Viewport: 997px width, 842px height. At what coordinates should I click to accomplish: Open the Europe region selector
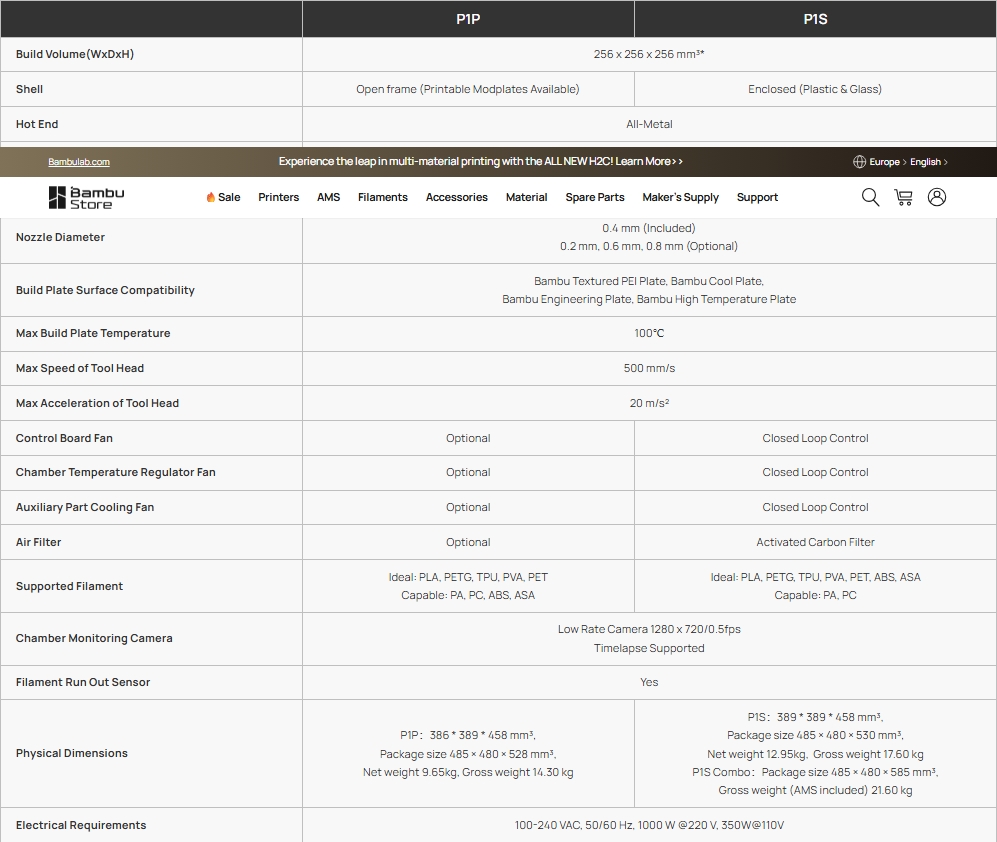(x=884, y=162)
